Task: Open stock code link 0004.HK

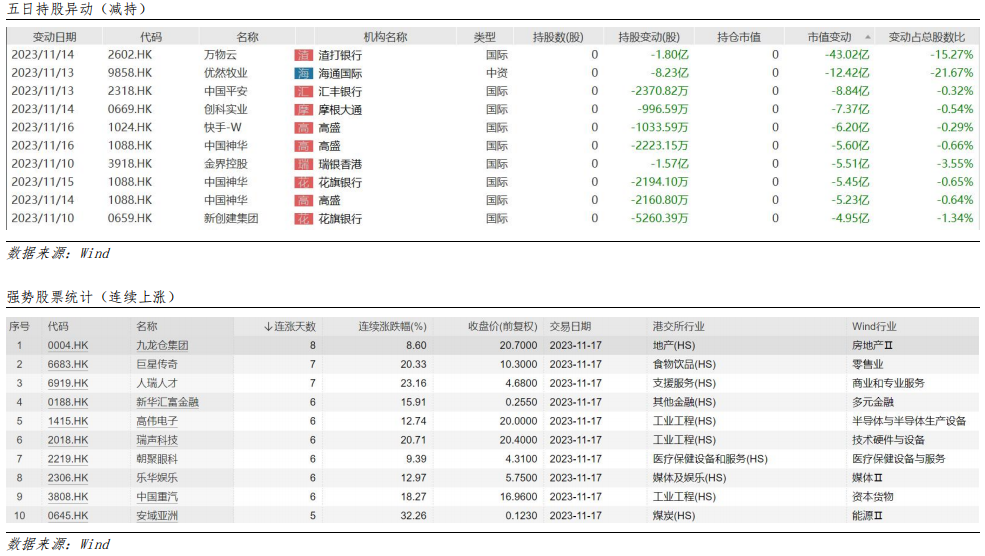Action: tap(68, 346)
